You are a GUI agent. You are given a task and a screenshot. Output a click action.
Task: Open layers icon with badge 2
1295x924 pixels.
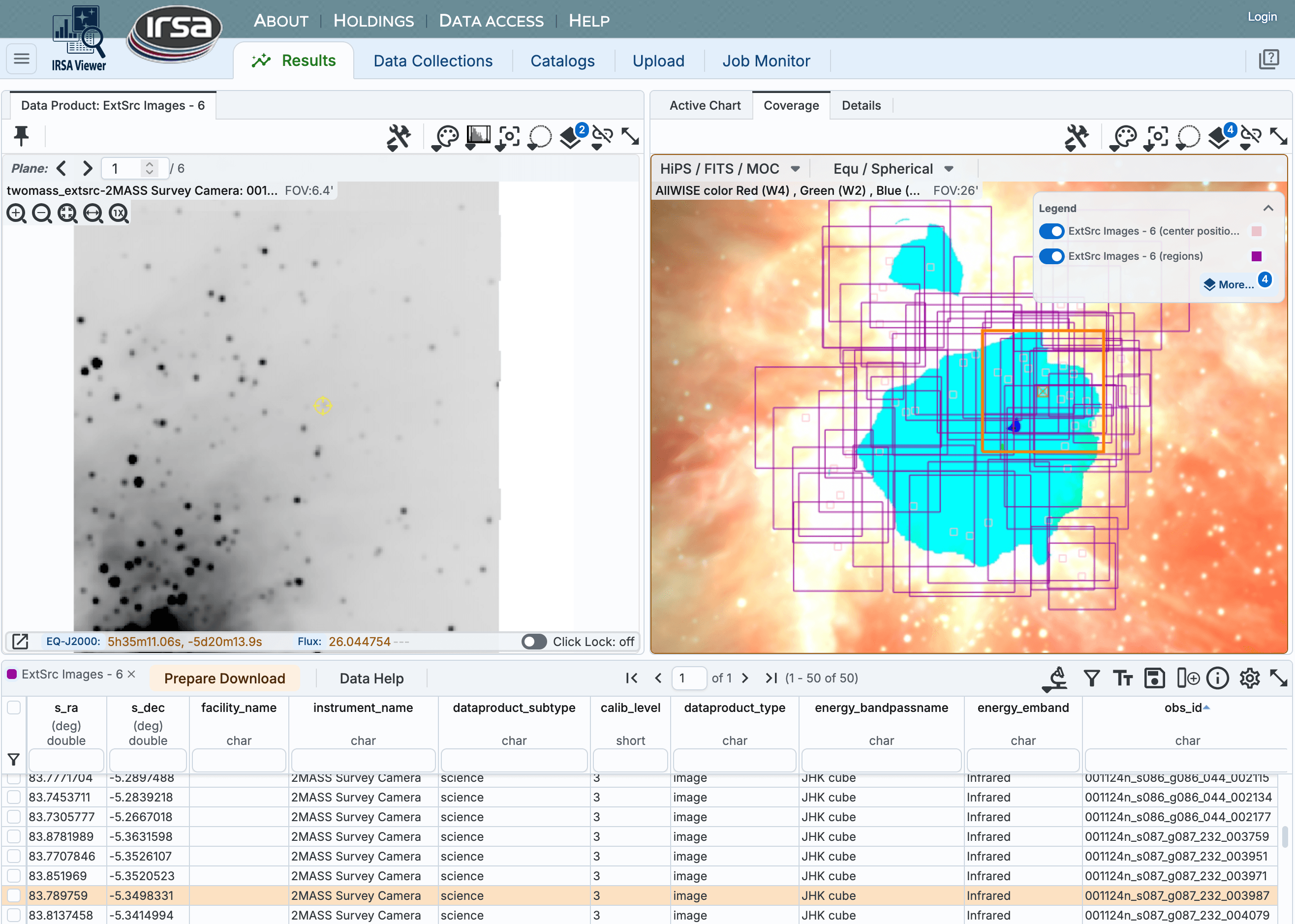click(x=571, y=137)
